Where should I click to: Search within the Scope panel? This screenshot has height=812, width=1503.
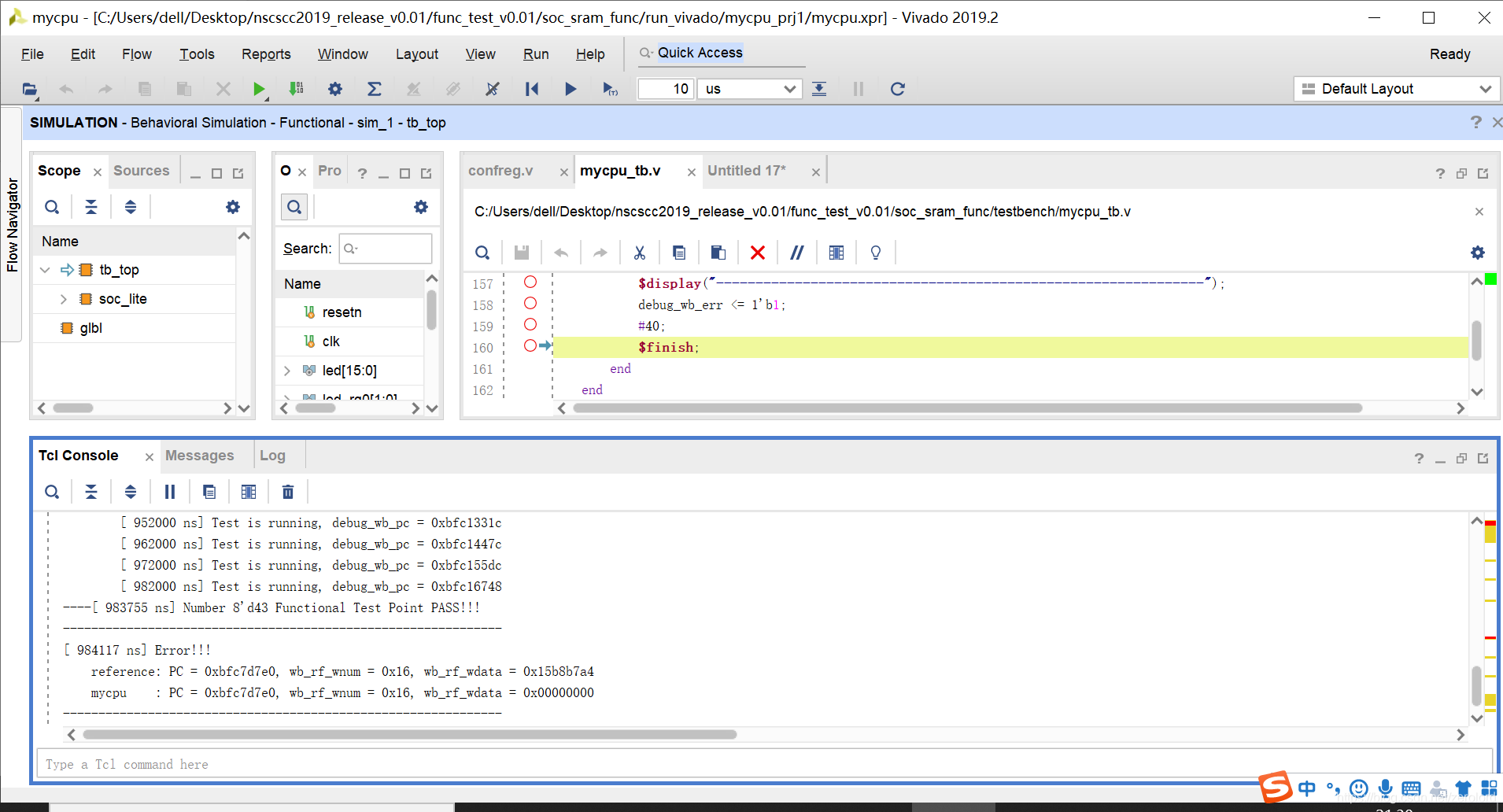click(x=52, y=207)
